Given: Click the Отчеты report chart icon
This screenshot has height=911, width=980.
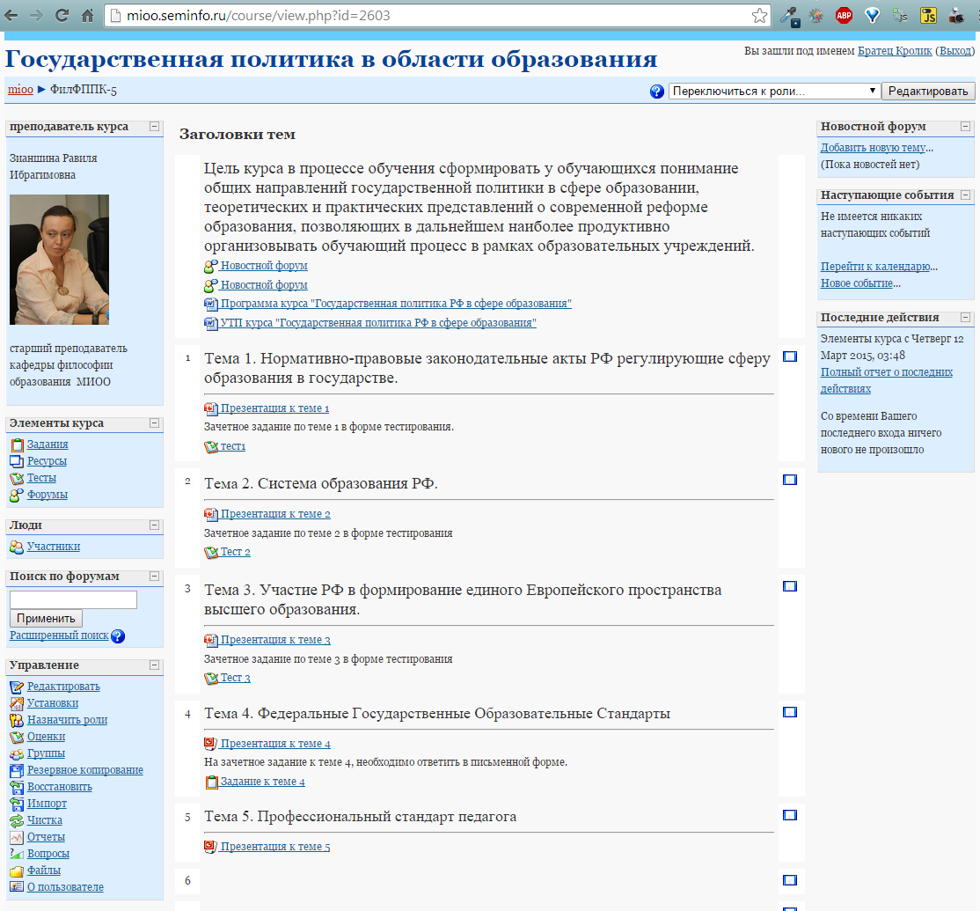Looking at the screenshot, I should (17, 838).
